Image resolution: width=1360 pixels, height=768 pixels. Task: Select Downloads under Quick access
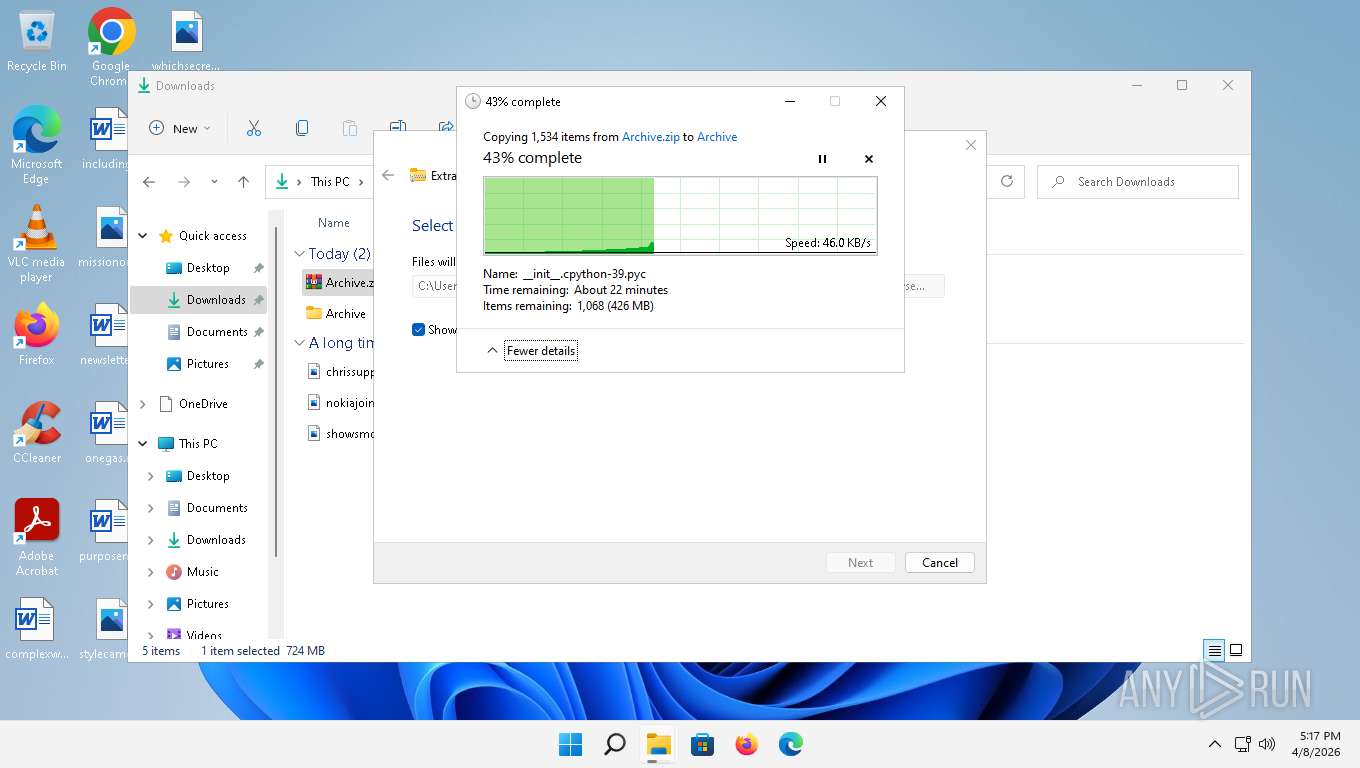coord(216,300)
